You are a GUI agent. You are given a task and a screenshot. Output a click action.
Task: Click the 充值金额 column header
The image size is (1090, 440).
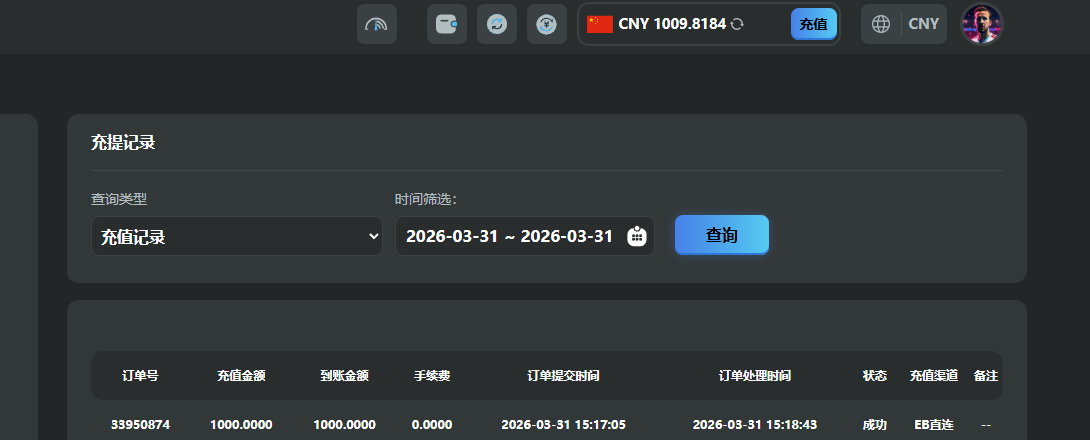[241, 376]
